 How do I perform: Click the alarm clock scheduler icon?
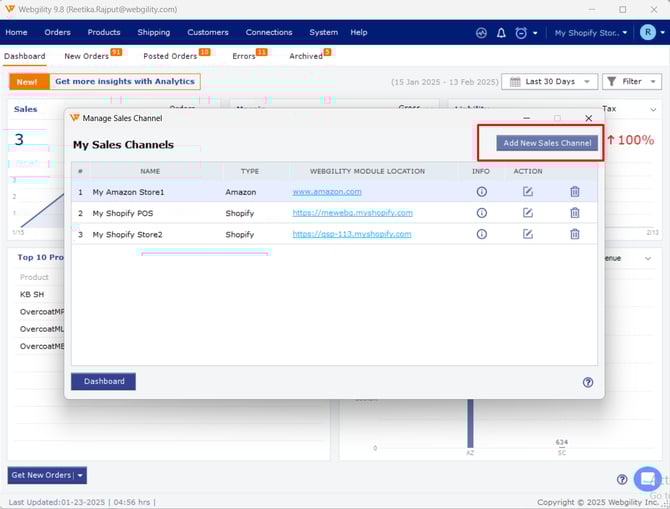click(x=521, y=33)
